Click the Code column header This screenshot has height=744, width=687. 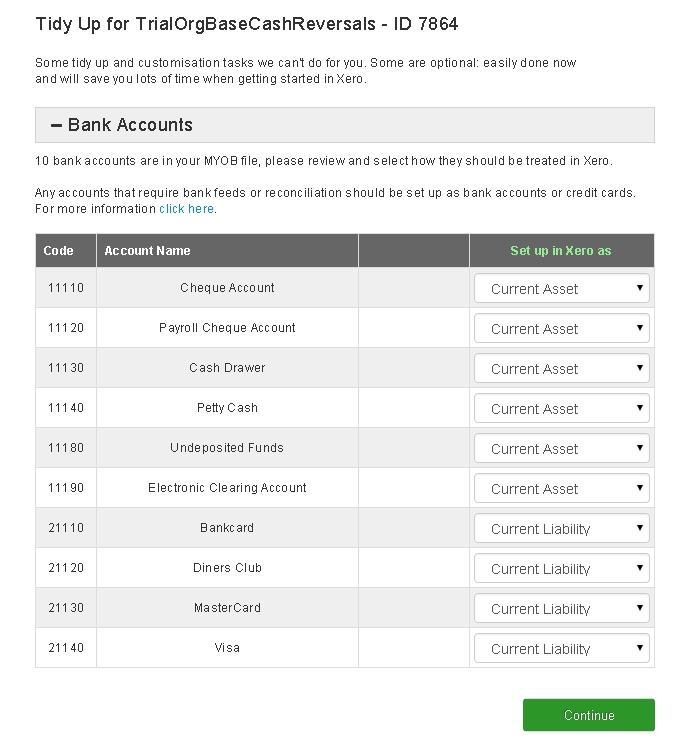click(x=59, y=251)
